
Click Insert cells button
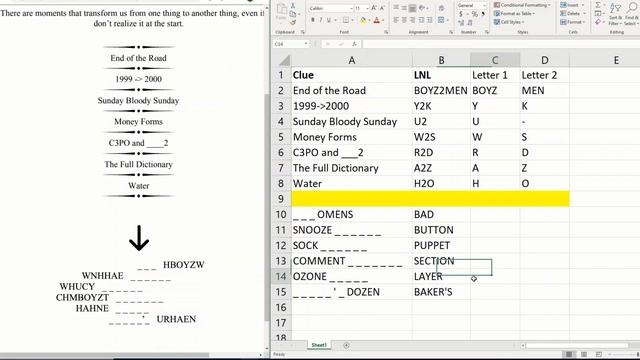(571, 5)
